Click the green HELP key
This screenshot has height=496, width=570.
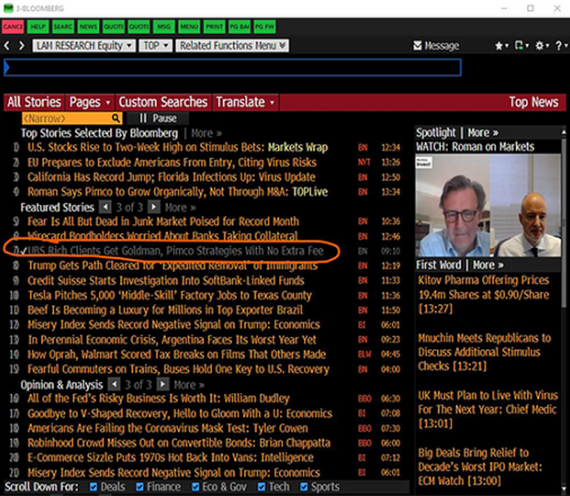point(38,27)
